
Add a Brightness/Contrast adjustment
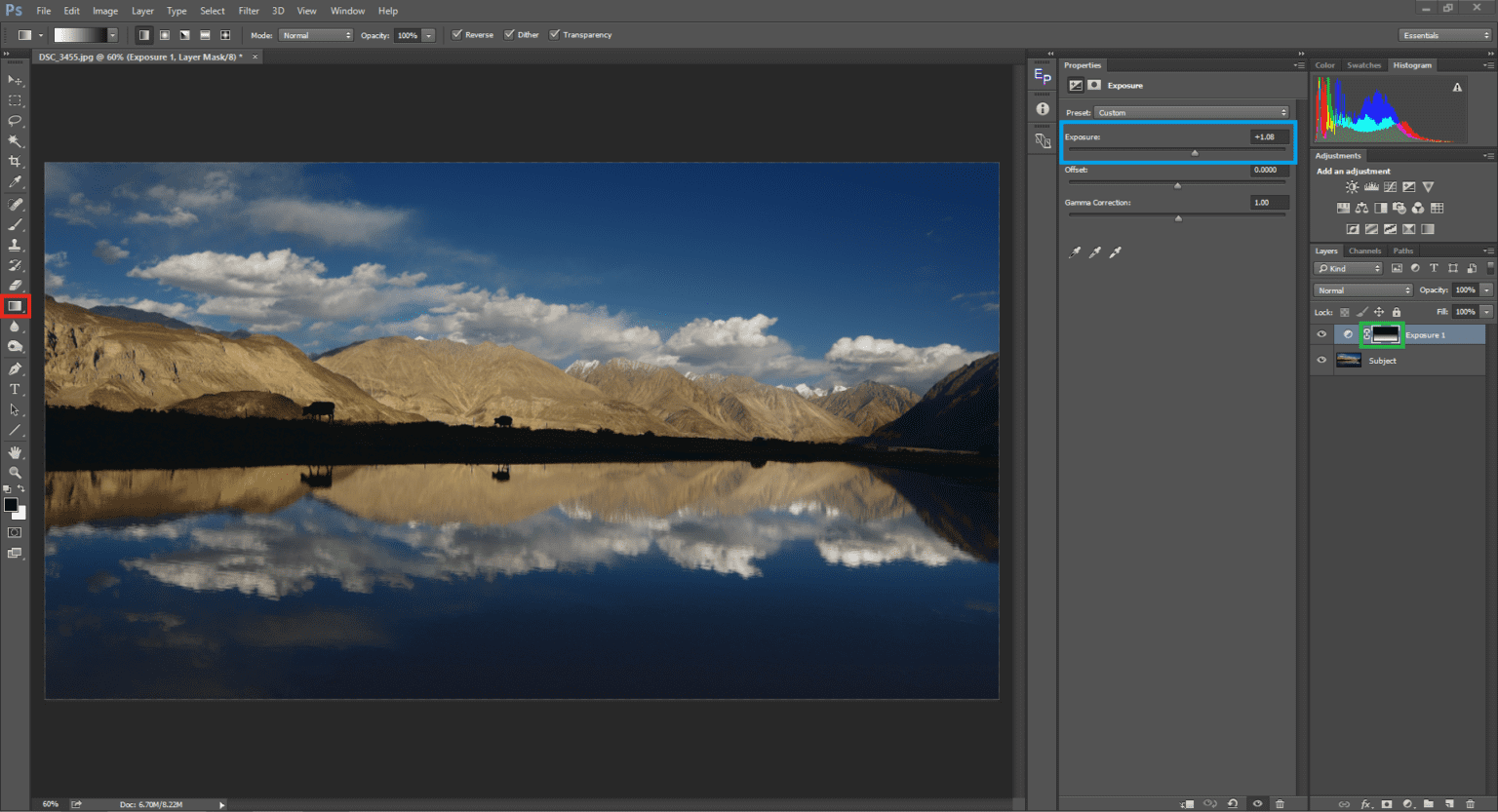click(x=1352, y=187)
